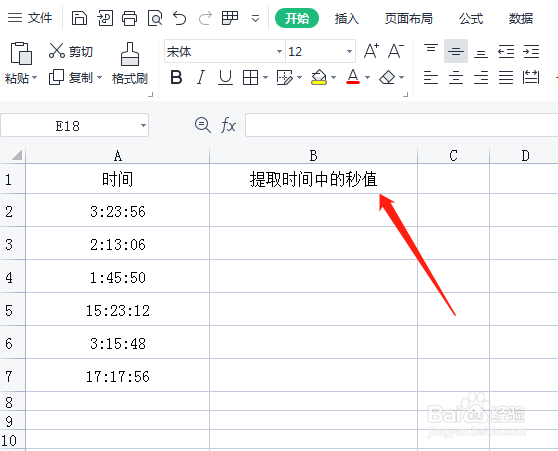The height and width of the screenshot is (451, 558).
Task: Toggle bold formatting
Action: point(176,77)
